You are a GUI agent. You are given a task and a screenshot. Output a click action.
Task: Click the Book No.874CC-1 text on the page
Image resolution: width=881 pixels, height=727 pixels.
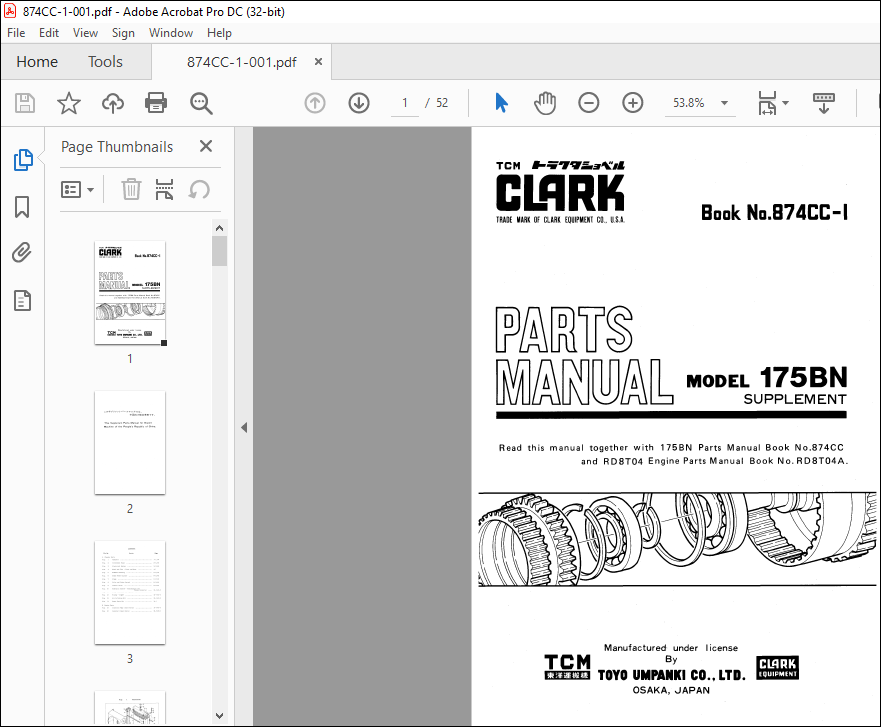pos(774,212)
